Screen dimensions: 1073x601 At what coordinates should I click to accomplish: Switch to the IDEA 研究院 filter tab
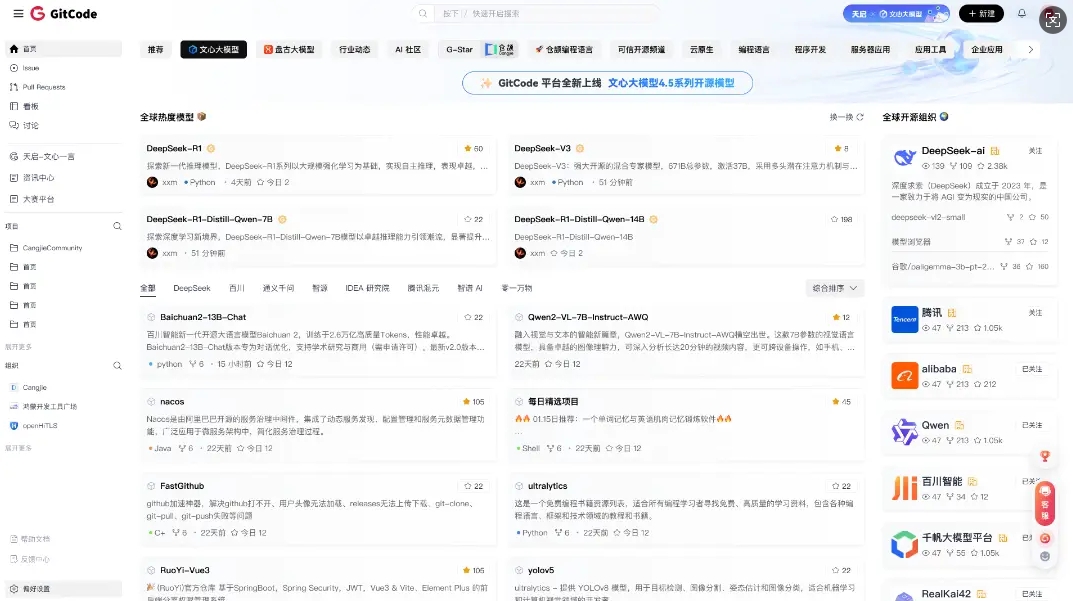pos(367,288)
